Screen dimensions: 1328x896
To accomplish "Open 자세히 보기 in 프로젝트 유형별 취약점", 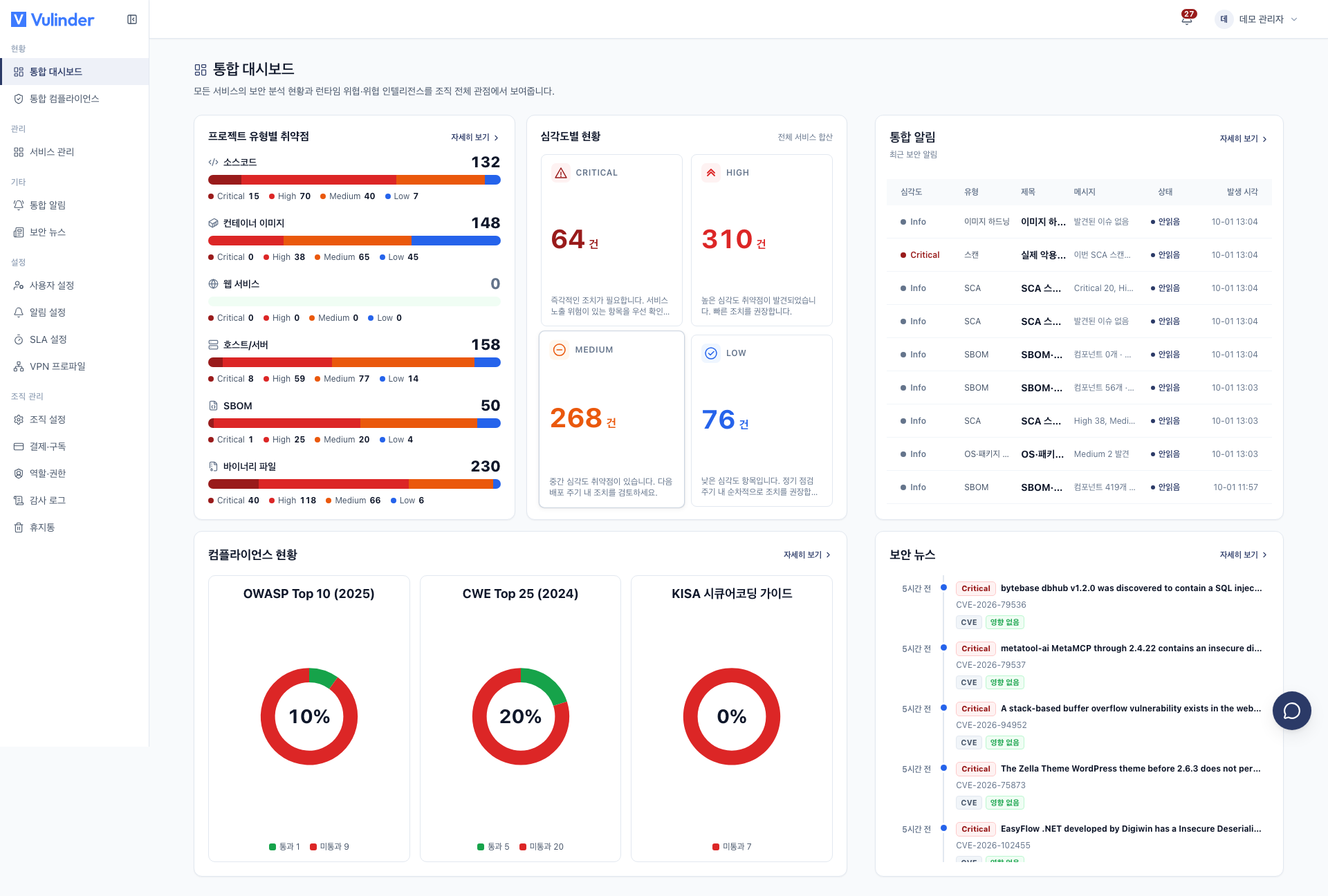I will pyautogui.click(x=474, y=138).
